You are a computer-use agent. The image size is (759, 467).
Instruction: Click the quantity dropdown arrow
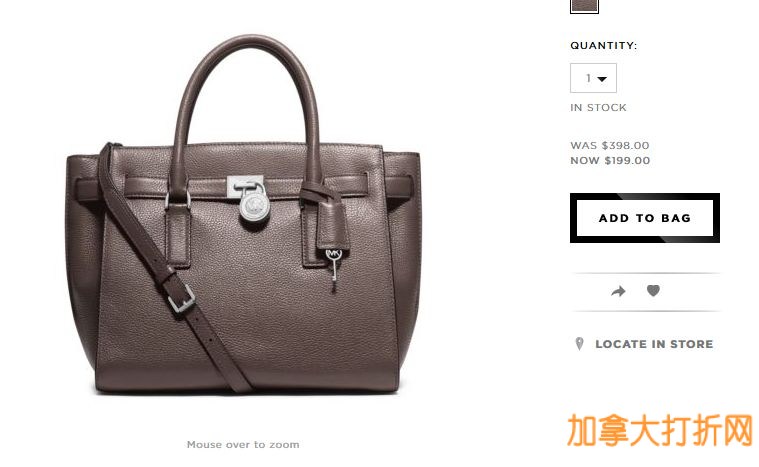[602, 79]
